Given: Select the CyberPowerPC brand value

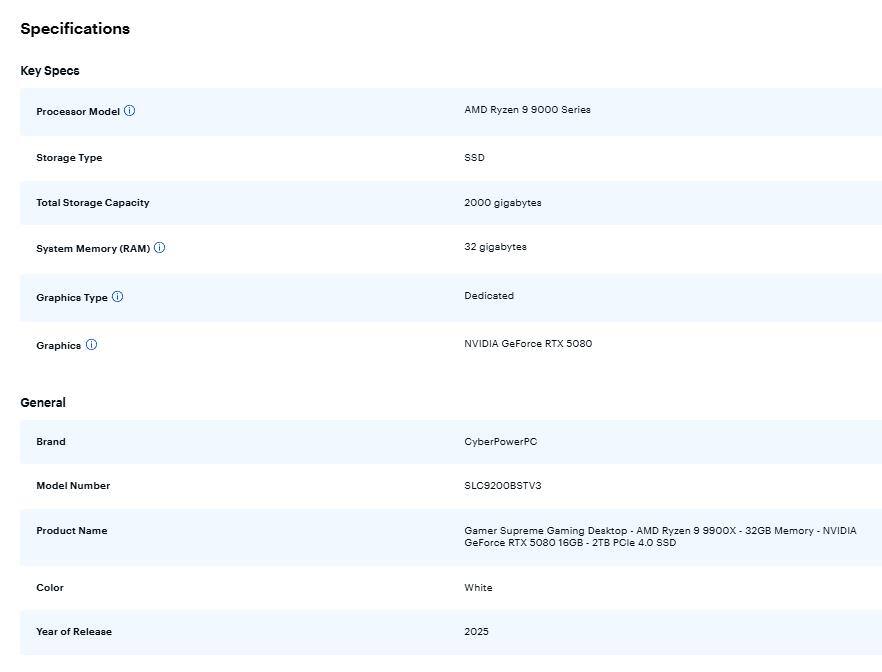Looking at the screenshot, I should pos(500,442).
